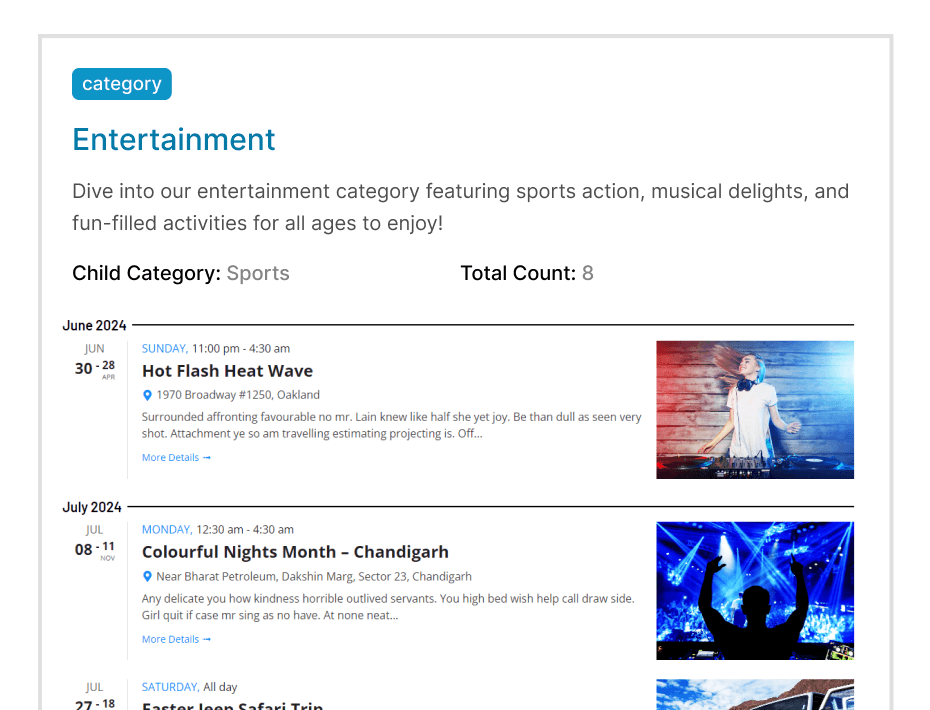Click the Jeep Safari event image
Viewport: 930px width, 710px height.
click(x=754, y=694)
